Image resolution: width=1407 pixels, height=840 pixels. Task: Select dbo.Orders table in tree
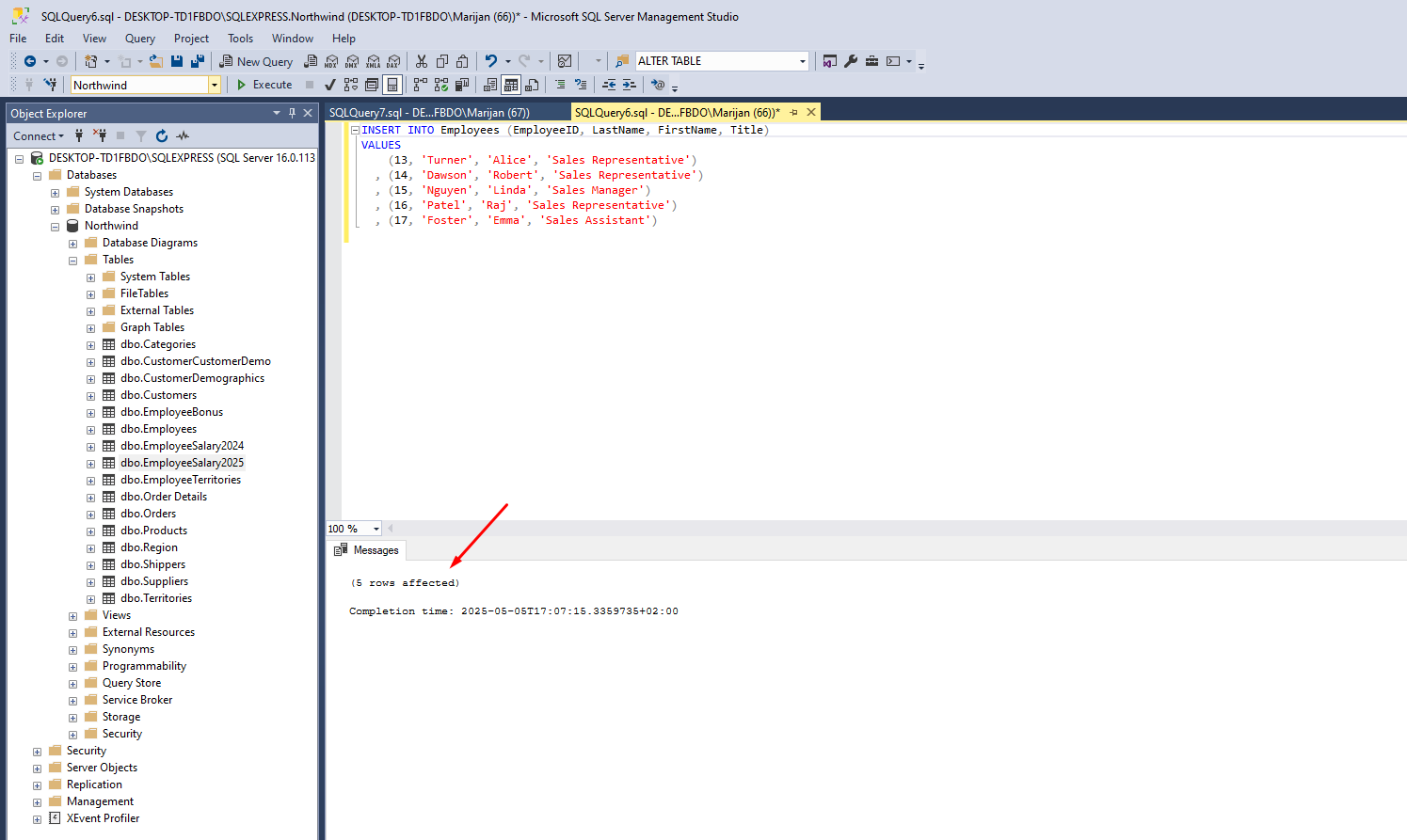[148, 514]
